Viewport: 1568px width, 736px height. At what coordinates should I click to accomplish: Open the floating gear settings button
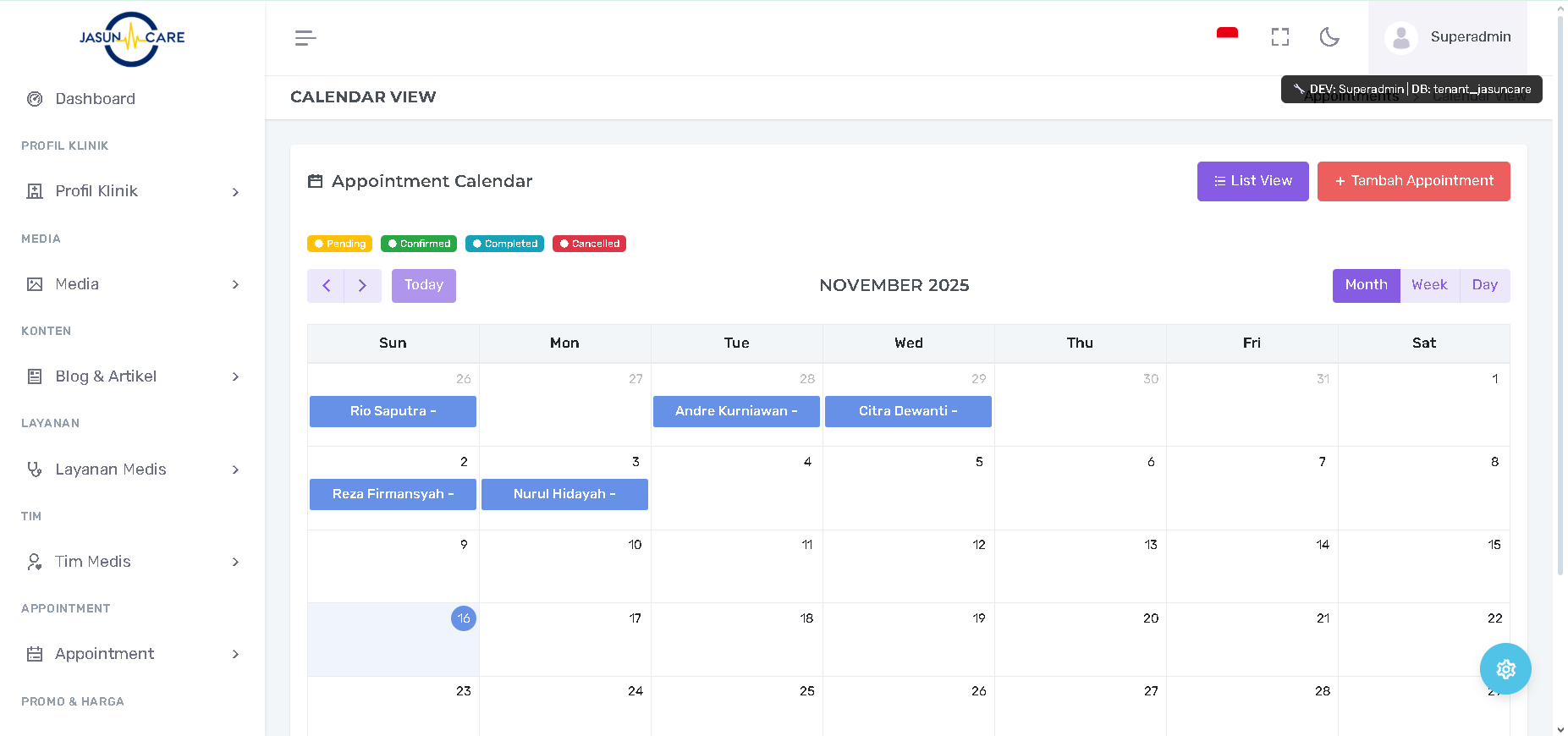point(1505,669)
